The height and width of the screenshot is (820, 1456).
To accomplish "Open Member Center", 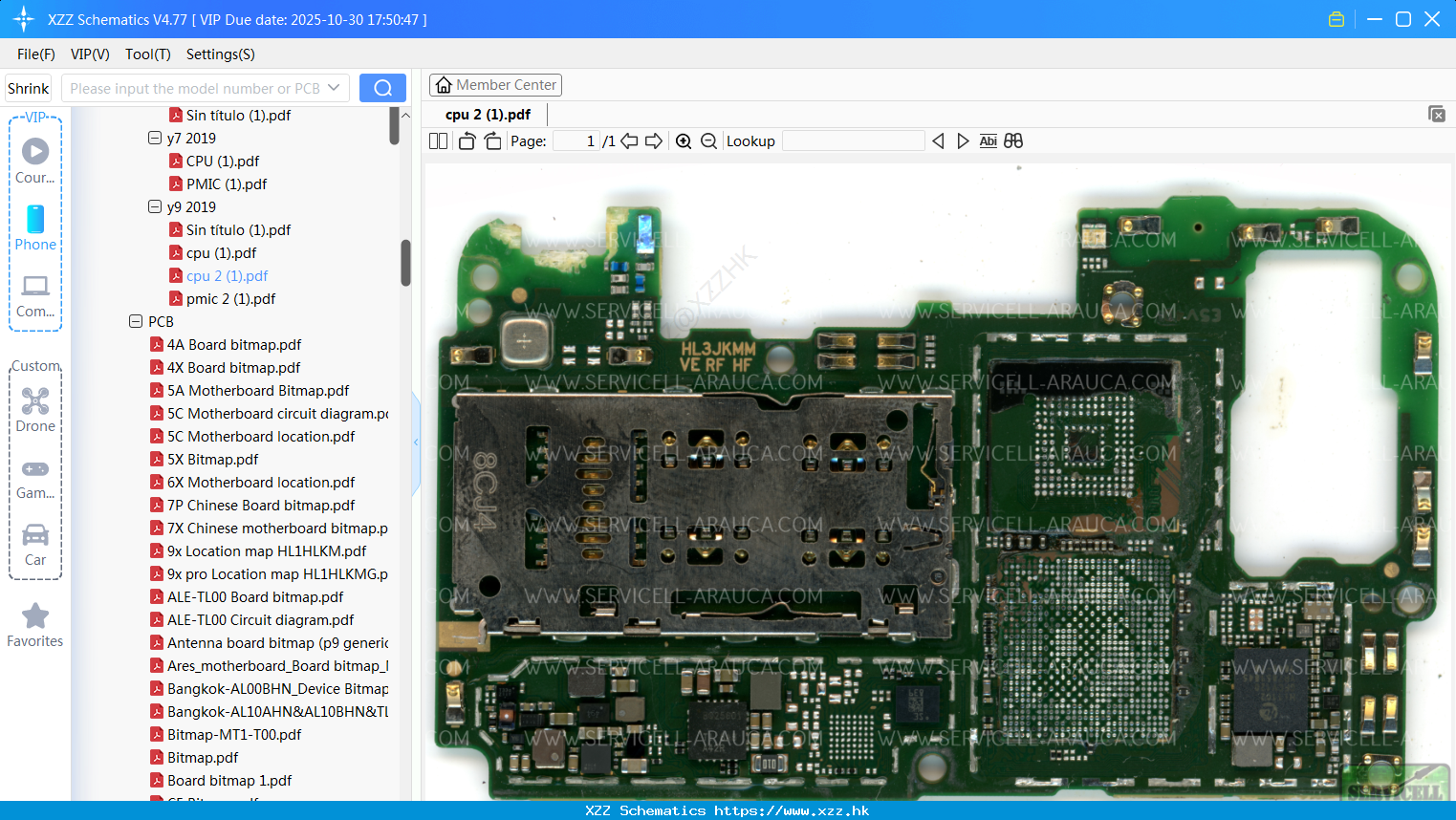I will pyautogui.click(x=495, y=85).
